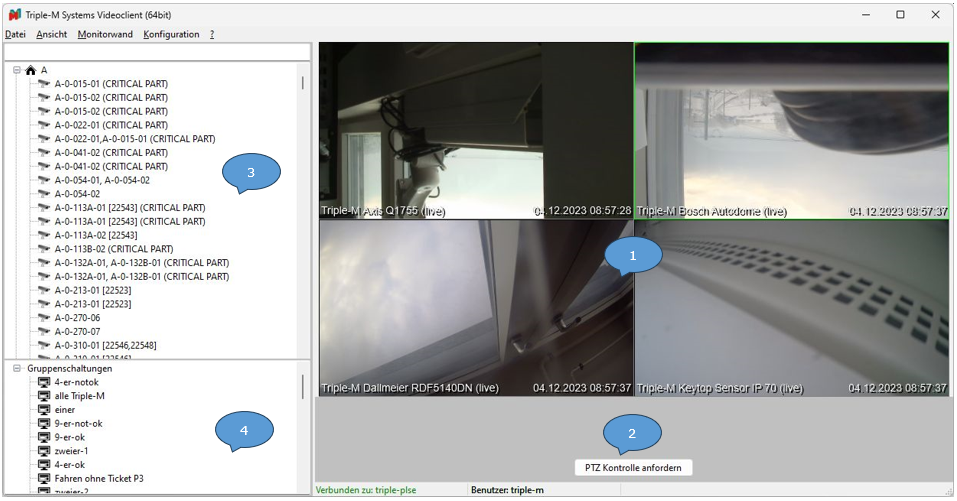Click monitor icon next to 9-er-ok
Screen dimensions: 957x501
coord(44,437)
